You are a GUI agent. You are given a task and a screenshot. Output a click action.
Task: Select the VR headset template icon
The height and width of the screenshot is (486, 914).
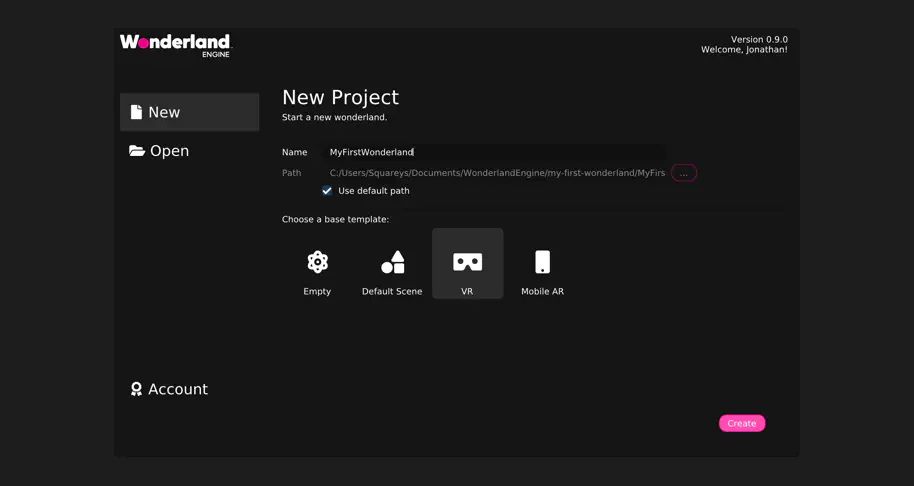[x=467, y=262]
